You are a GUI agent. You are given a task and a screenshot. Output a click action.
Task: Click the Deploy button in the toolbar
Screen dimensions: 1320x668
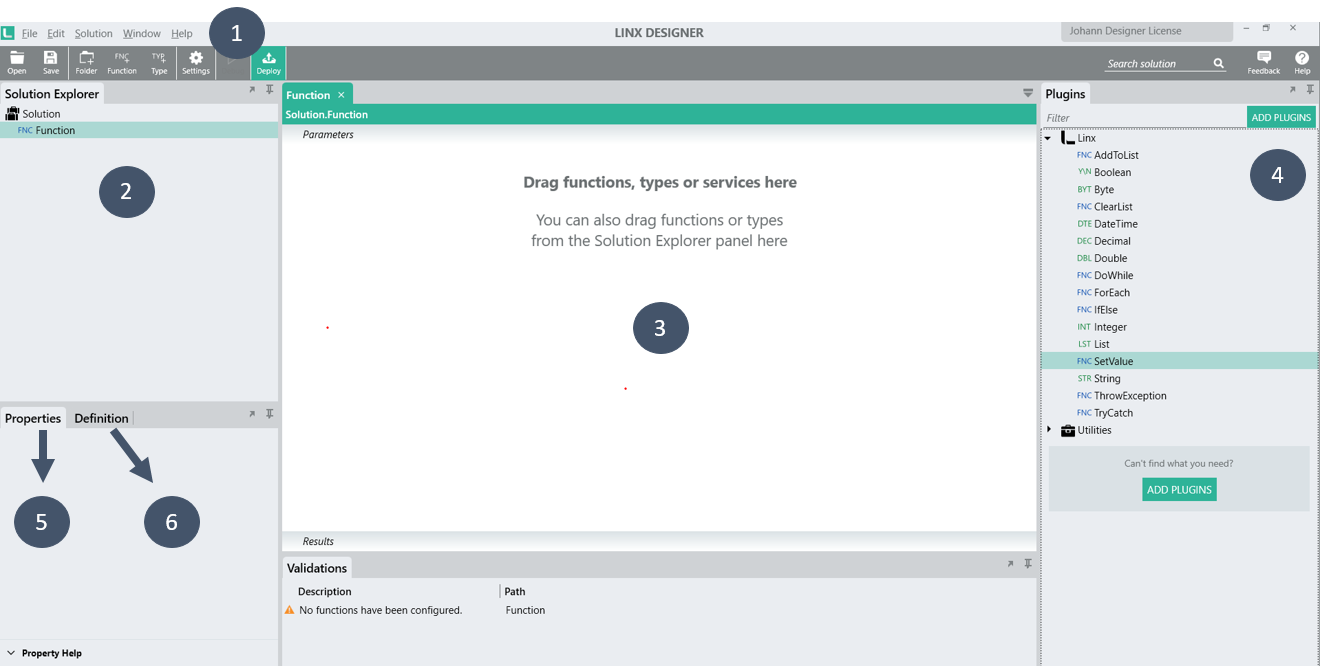click(269, 63)
